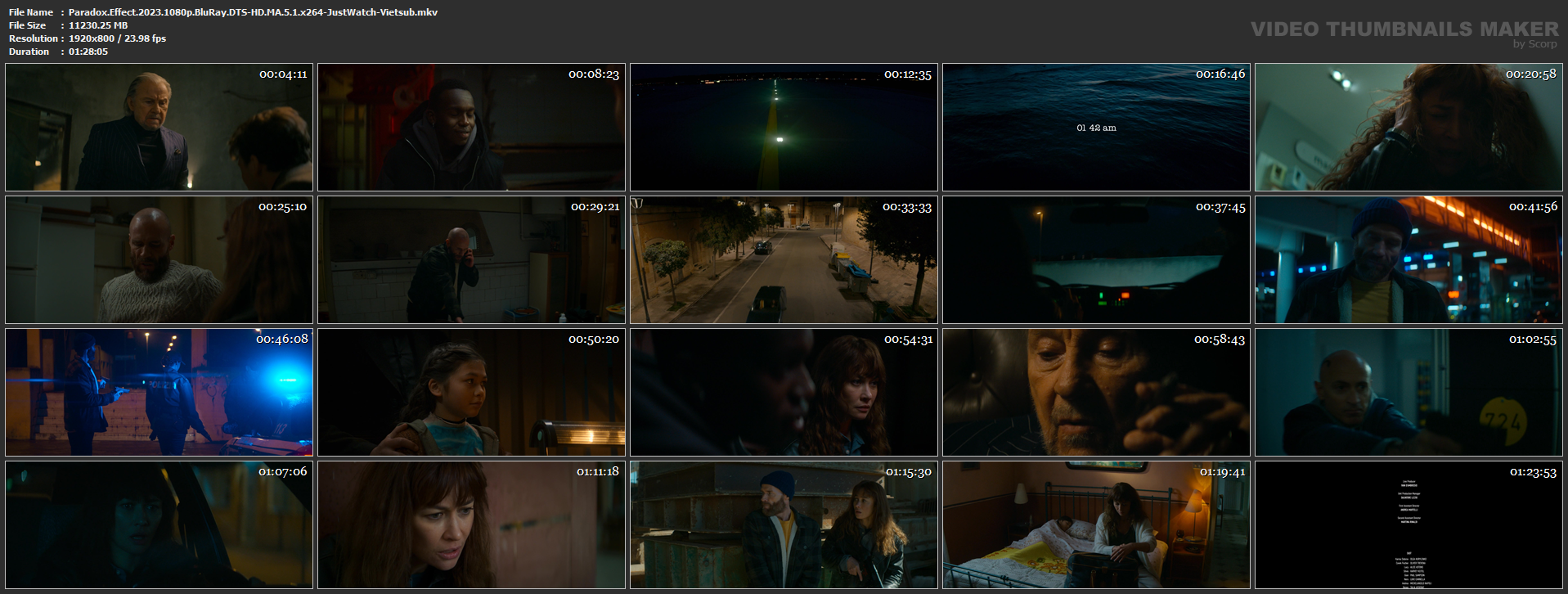Screen dimensions: 1568x594
Task: Select the credits thumbnail at 01:23:53
Action: tap(1409, 524)
